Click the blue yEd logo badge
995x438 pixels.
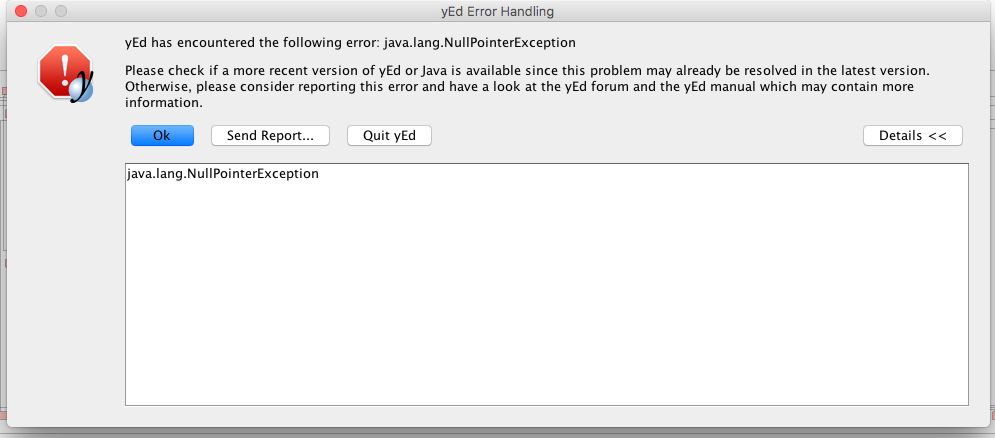(82, 90)
